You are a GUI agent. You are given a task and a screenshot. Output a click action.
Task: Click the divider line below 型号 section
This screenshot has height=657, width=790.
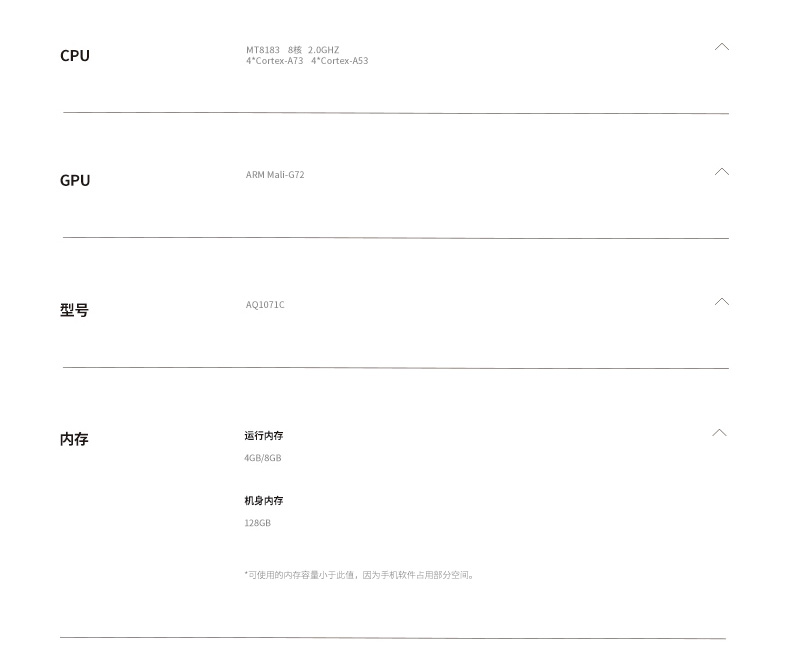click(396, 368)
